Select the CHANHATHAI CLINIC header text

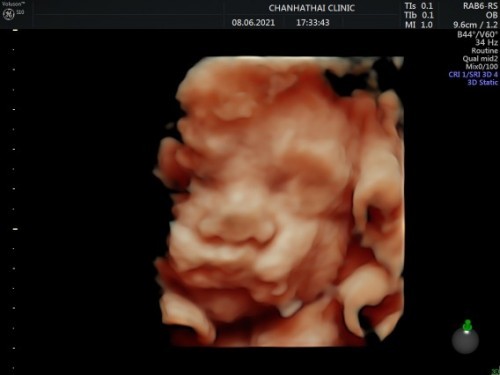pos(312,8)
